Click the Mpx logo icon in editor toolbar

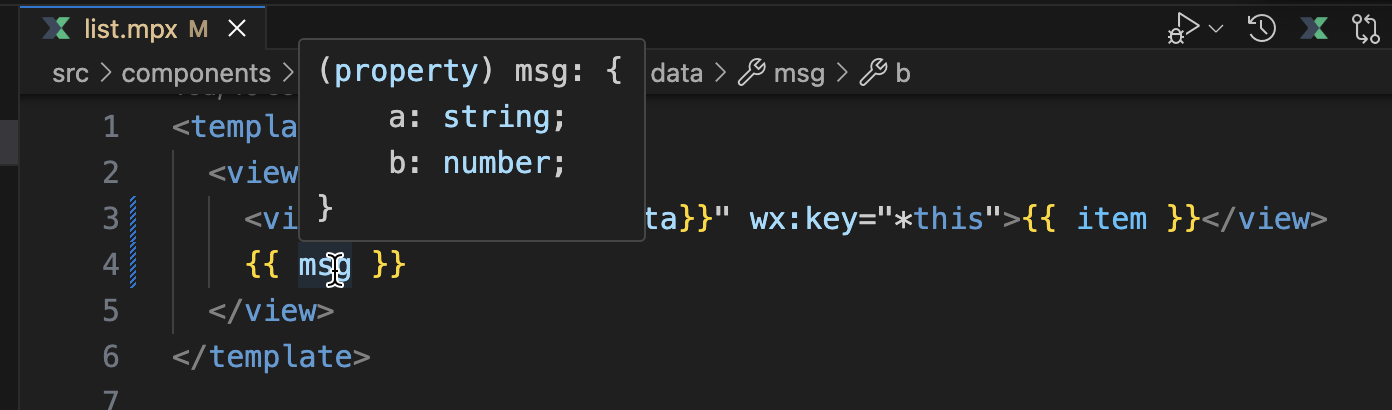point(1314,29)
